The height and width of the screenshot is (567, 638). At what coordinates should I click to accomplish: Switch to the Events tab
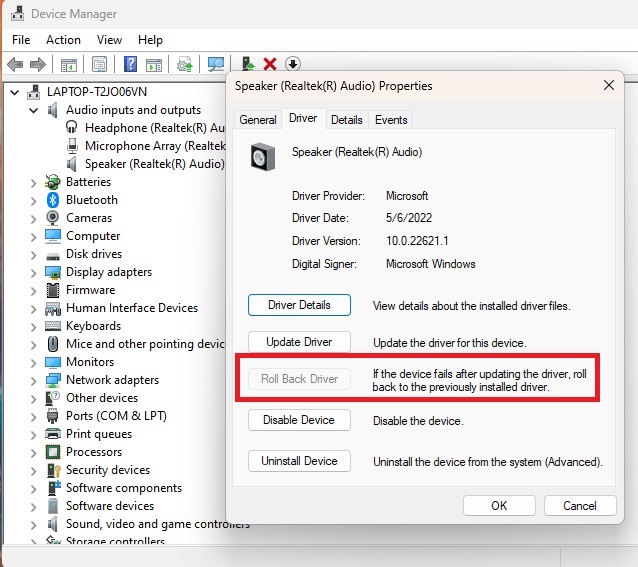coord(391,120)
